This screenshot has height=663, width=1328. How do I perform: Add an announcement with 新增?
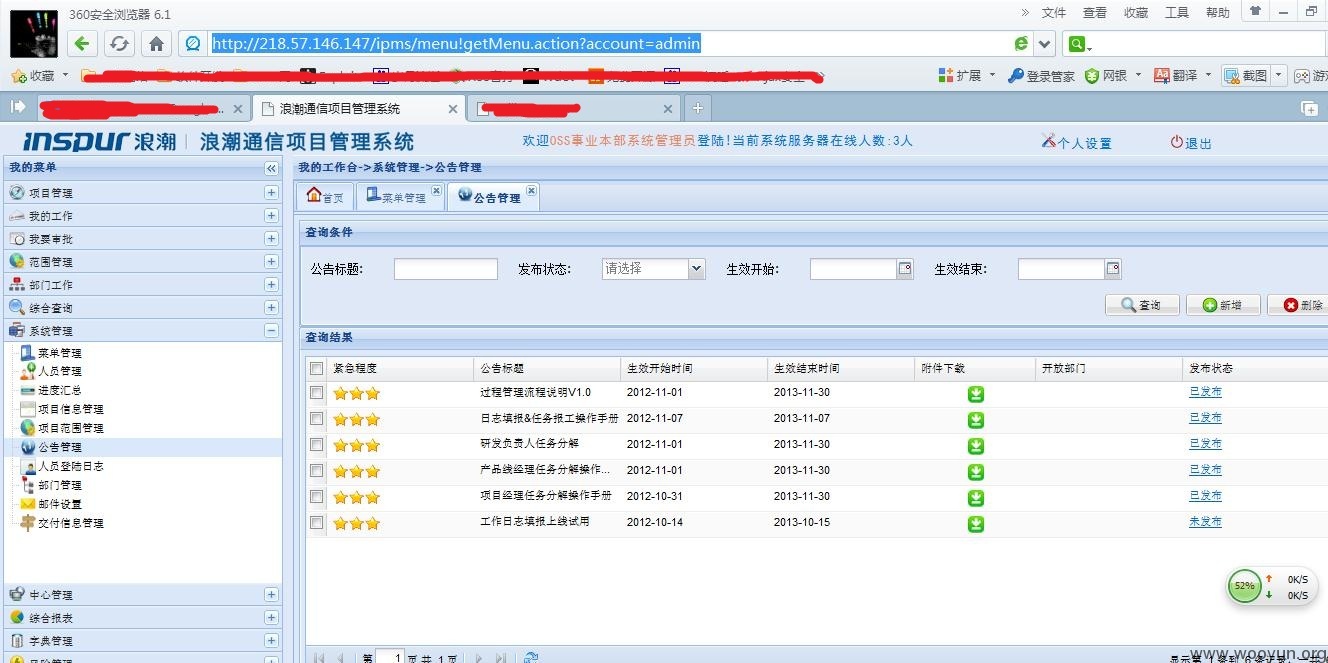pos(1223,305)
